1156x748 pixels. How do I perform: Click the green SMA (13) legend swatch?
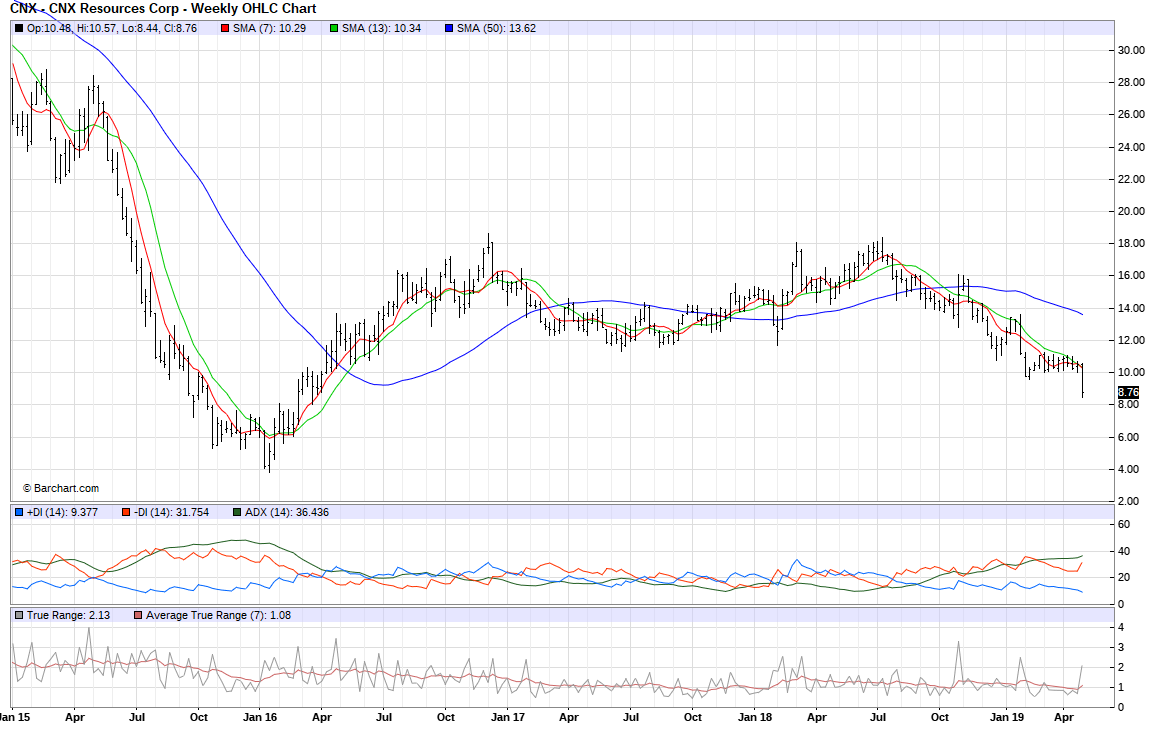tap(334, 29)
